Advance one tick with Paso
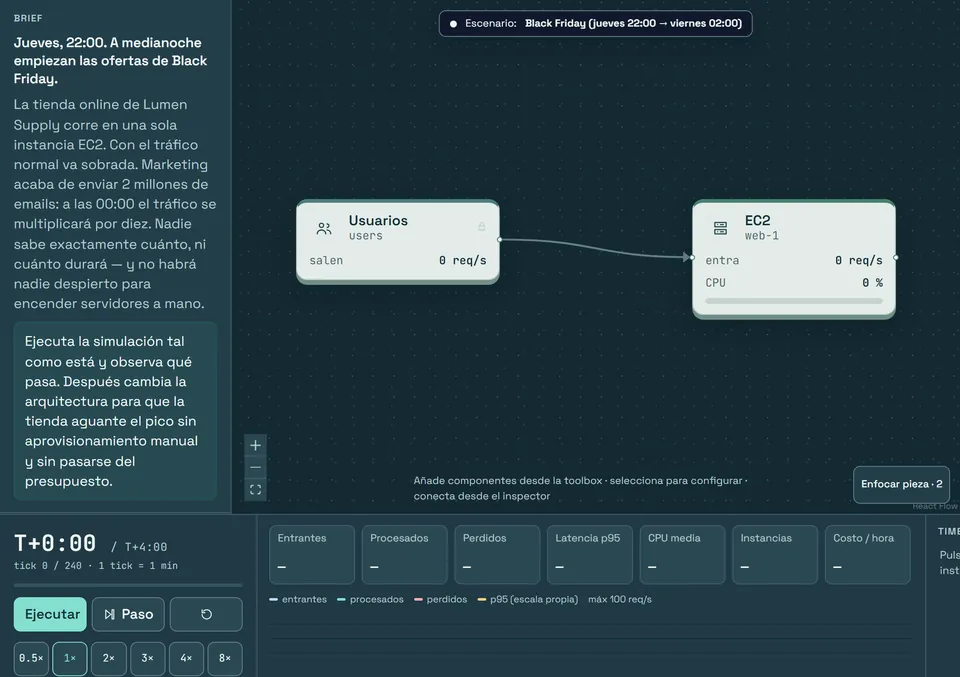The image size is (960, 677). [128, 614]
